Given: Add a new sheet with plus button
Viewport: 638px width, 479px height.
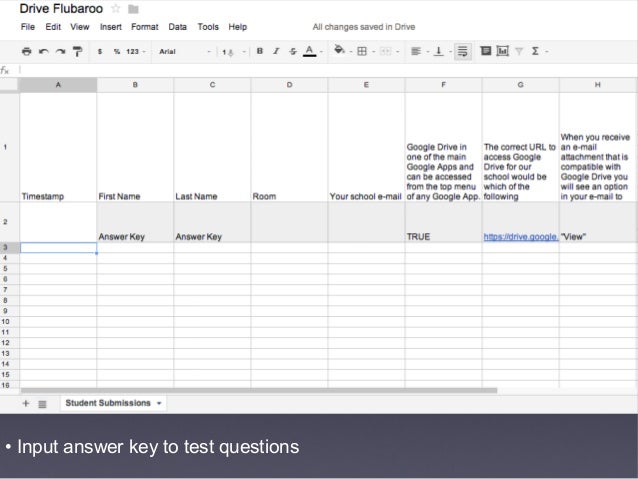Looking at the screenshot, I should click(26, 403).
